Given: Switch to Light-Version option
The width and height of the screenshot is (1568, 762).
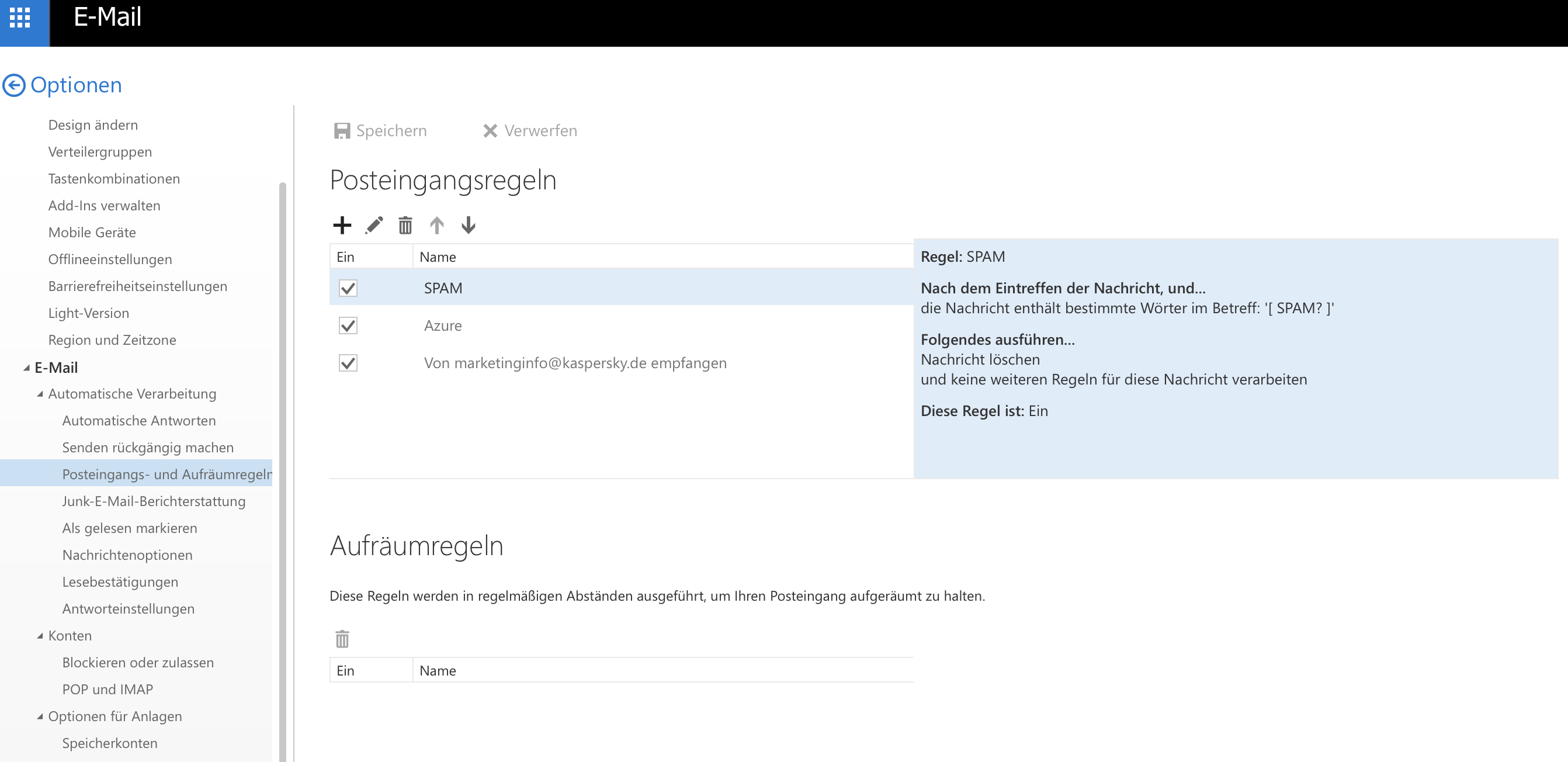Looking at the screenshot, I should pos(89,313).
